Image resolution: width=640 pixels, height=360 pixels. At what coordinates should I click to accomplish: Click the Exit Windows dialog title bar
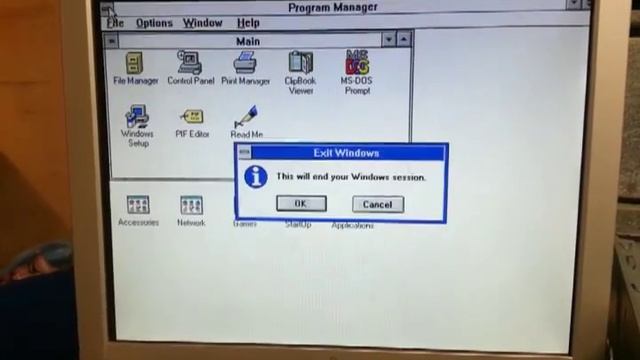click(x=347, y=153)
